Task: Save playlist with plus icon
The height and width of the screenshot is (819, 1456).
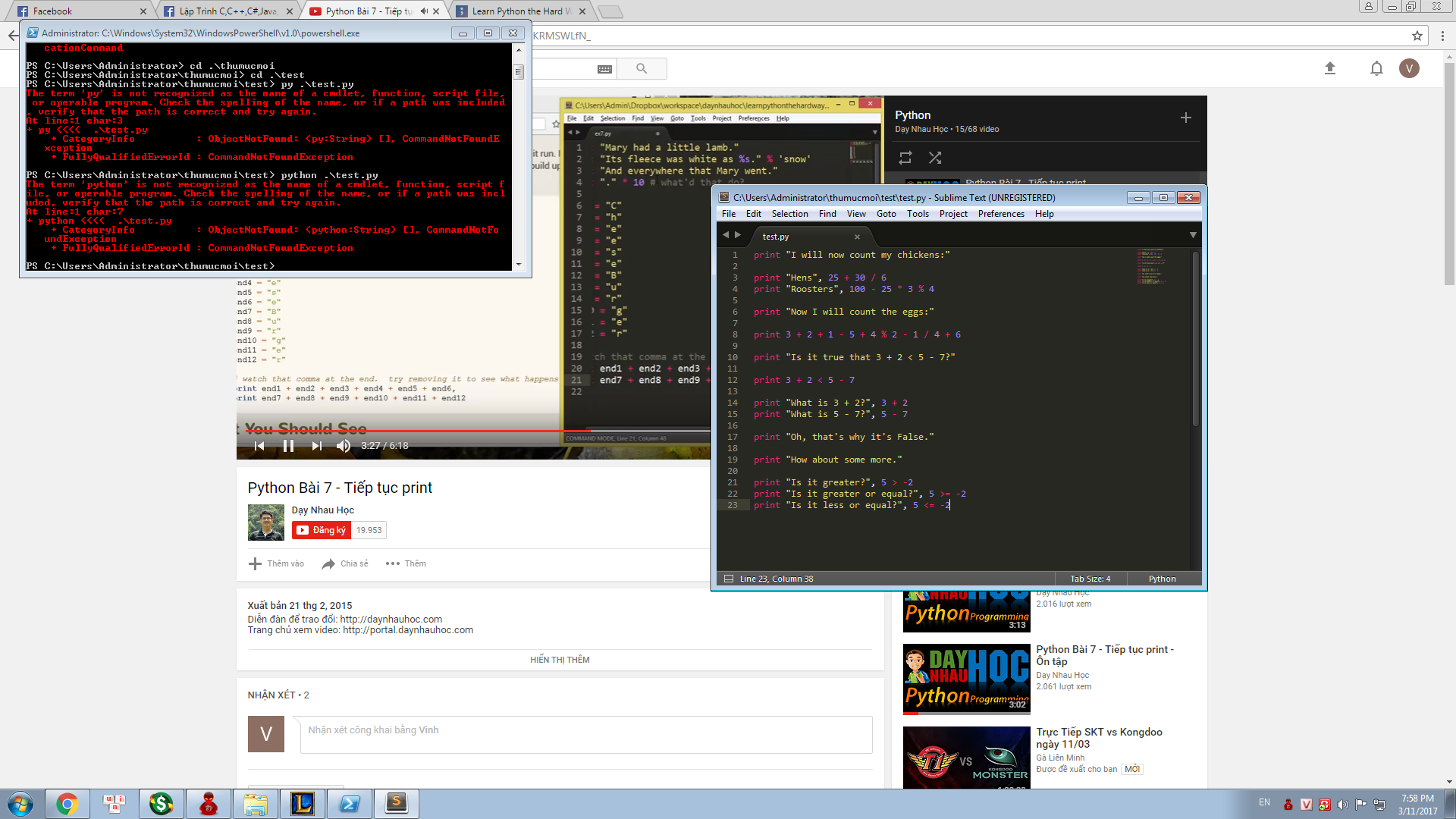Action: pos(1186,118)
